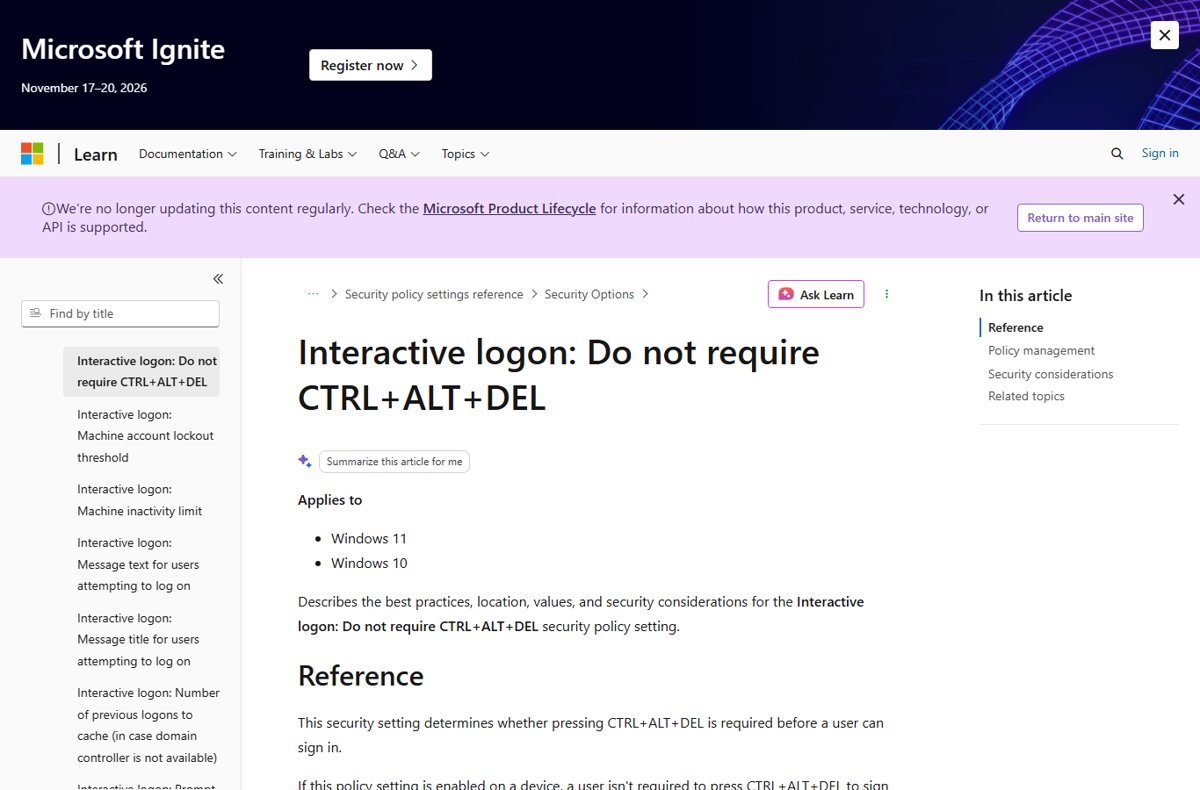
Task: Click the Ask Learn button
Action: (x=816, y=294)
